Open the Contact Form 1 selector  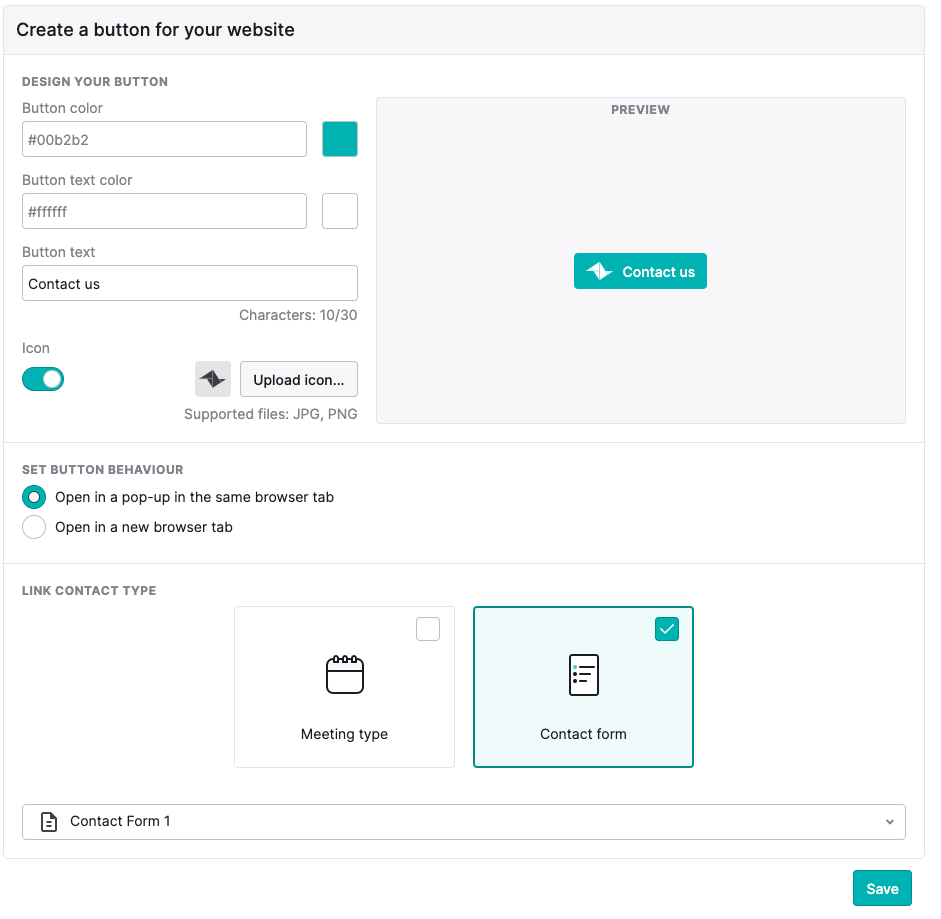(x=463, y=822)
